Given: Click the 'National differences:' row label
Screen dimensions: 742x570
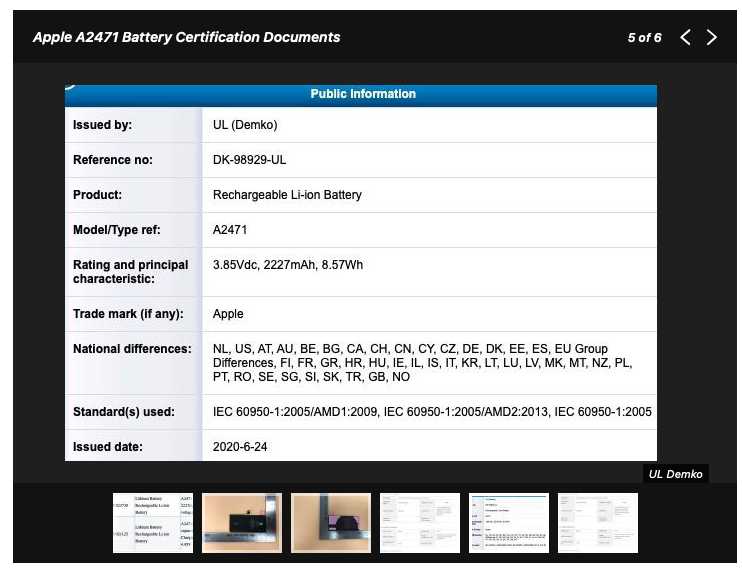Looking at the screenshot, I should tap(132, 349).
